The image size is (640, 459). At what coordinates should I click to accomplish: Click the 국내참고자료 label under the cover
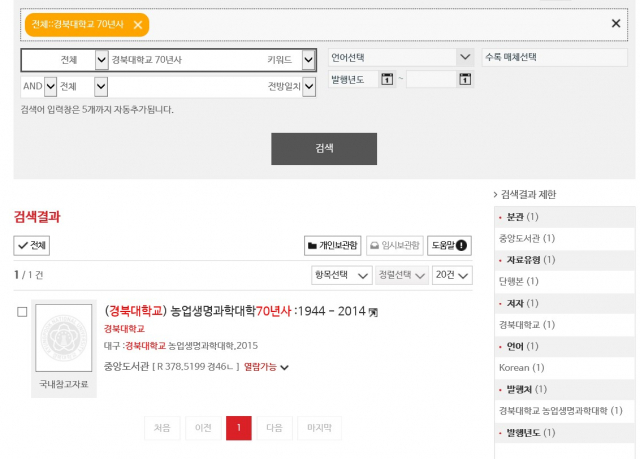coord(64,384)
